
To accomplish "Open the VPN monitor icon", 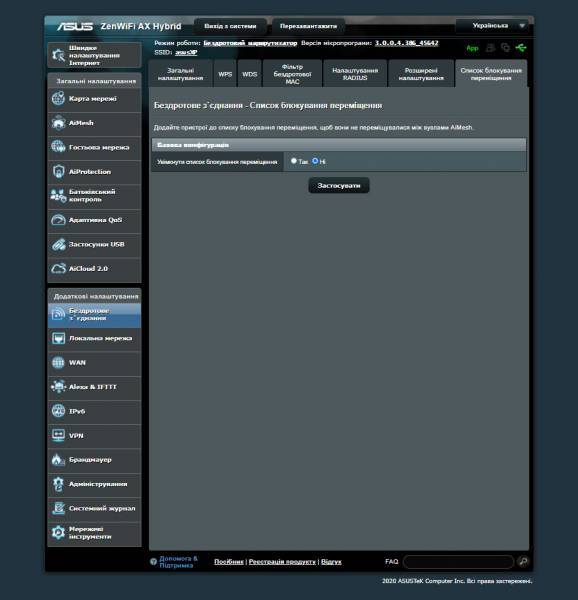I will click(58, 435).
